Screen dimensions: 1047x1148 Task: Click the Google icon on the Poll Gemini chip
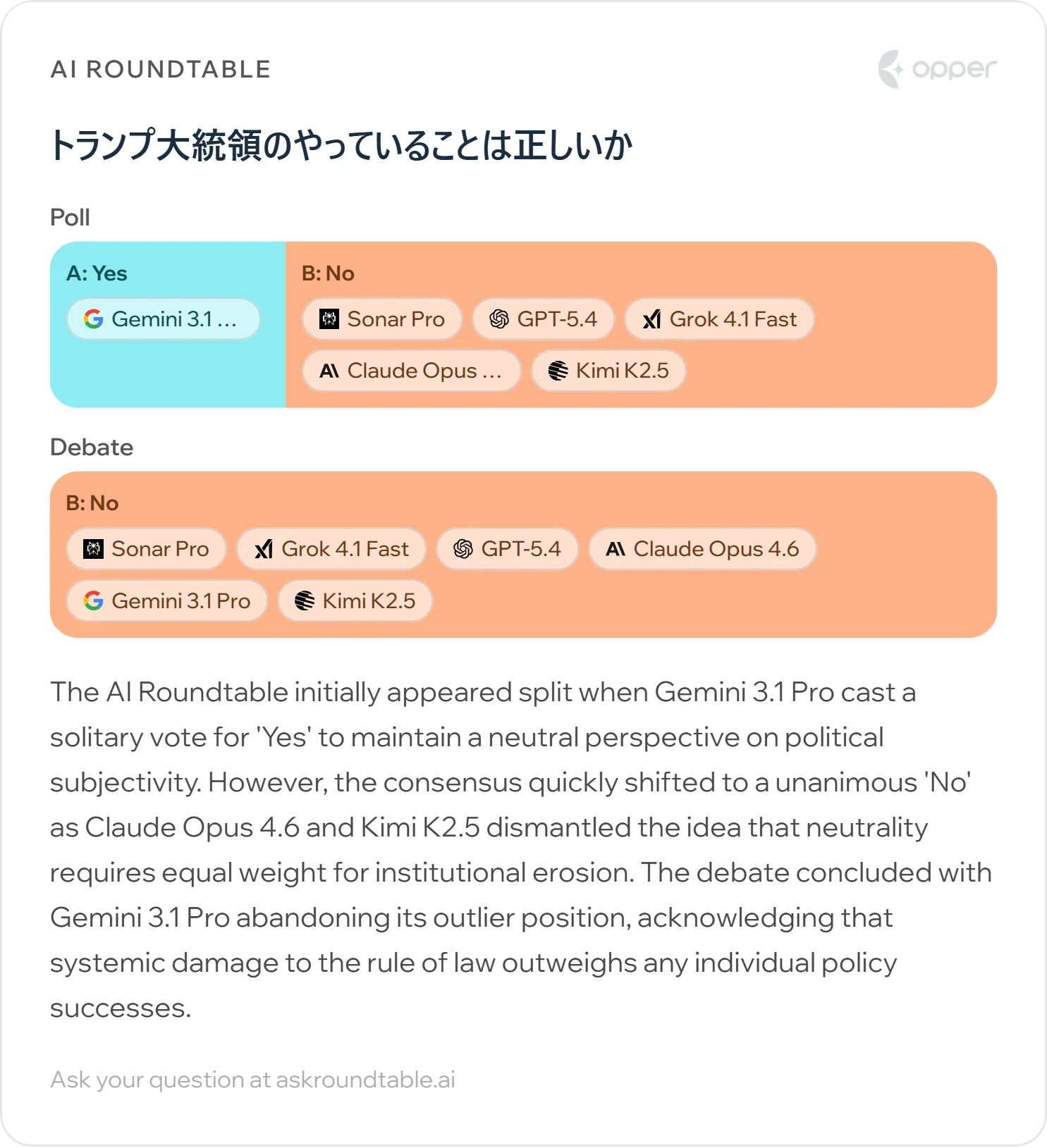(x=94, y=319)
